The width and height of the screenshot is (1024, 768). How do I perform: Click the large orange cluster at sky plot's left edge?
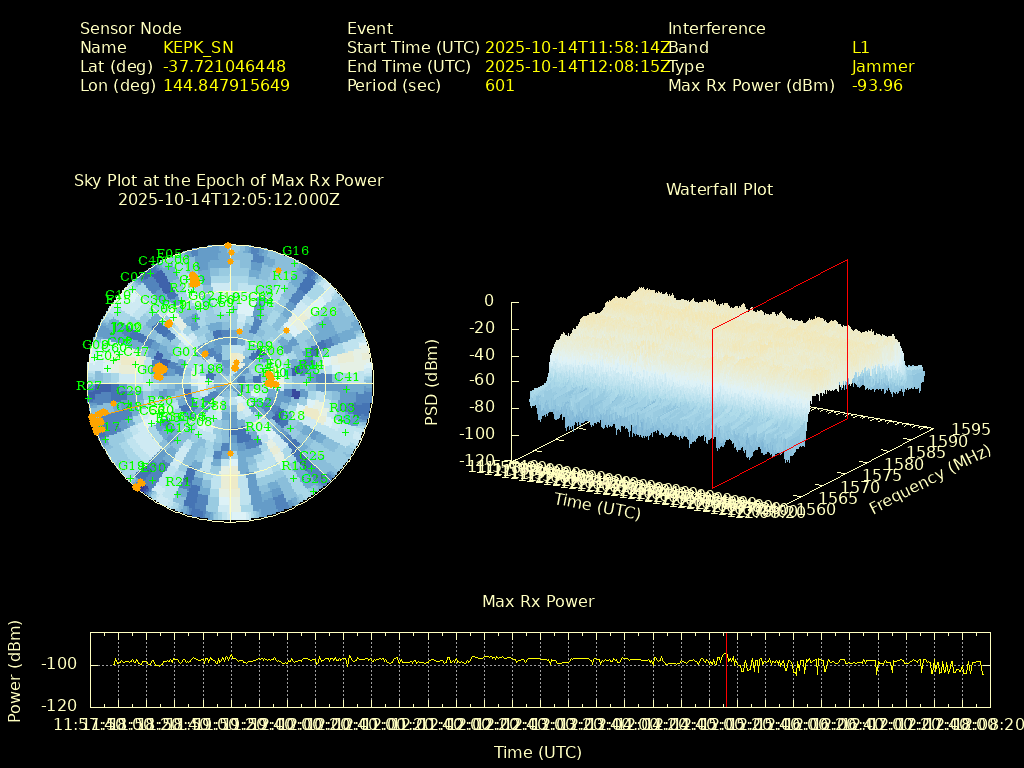click(x=97, y=423)
